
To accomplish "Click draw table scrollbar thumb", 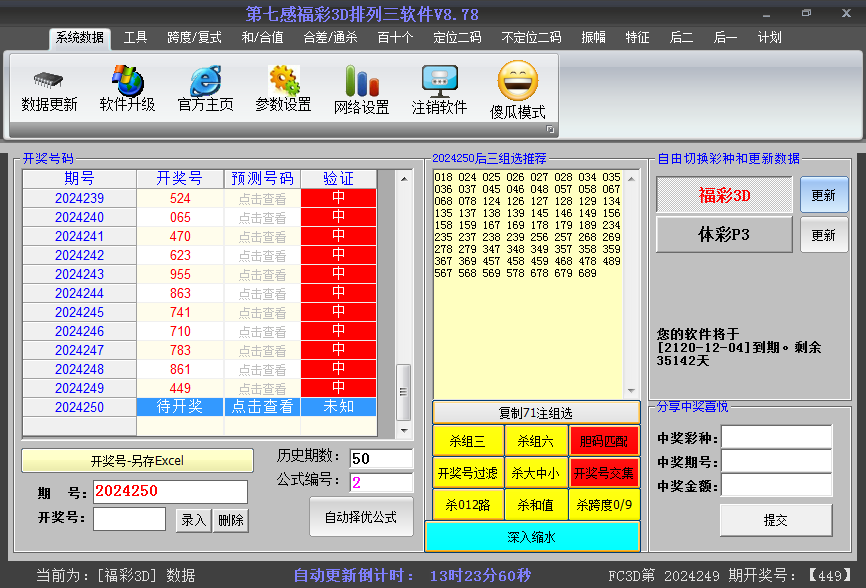I will (x=404, y=392).
